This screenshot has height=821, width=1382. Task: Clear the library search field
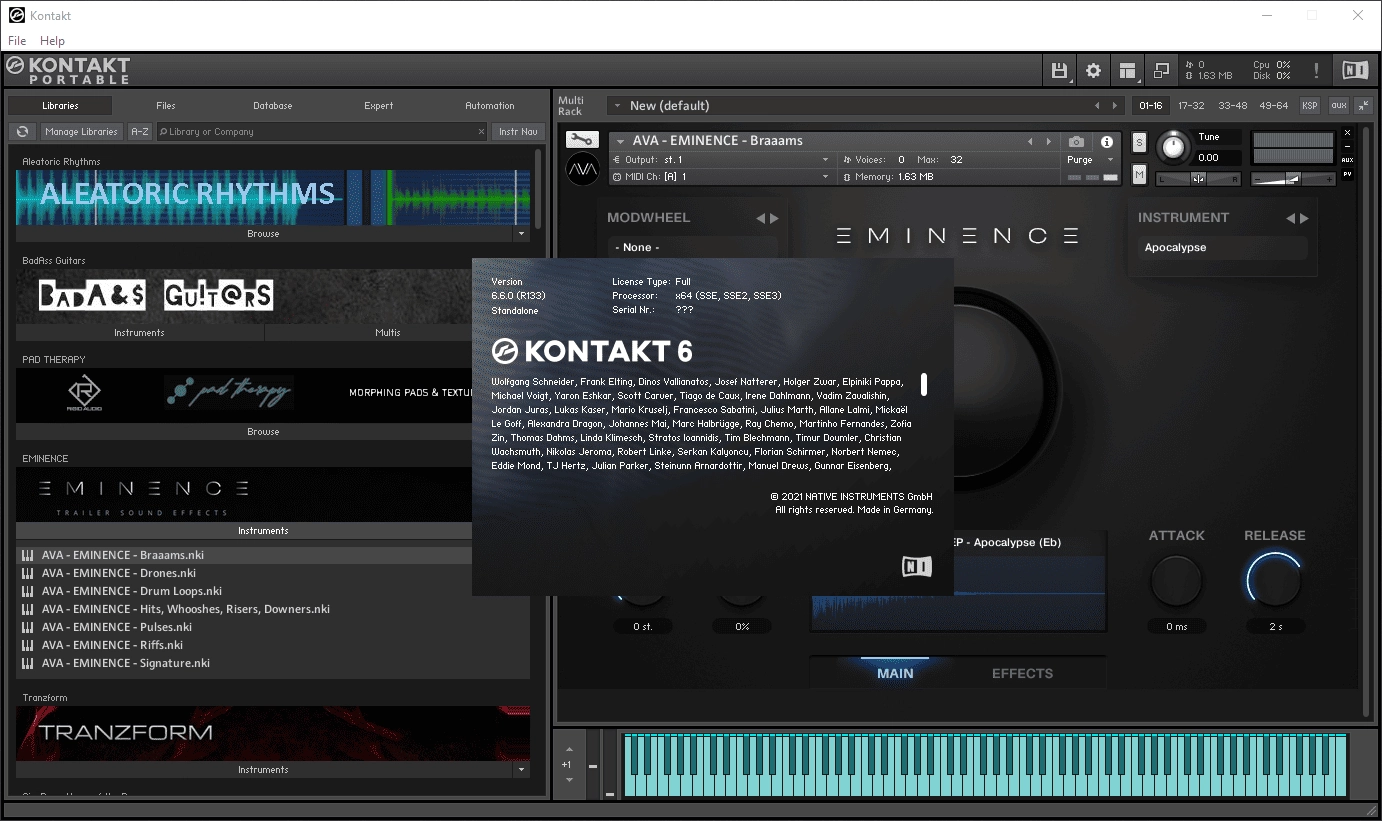point(481,131)
